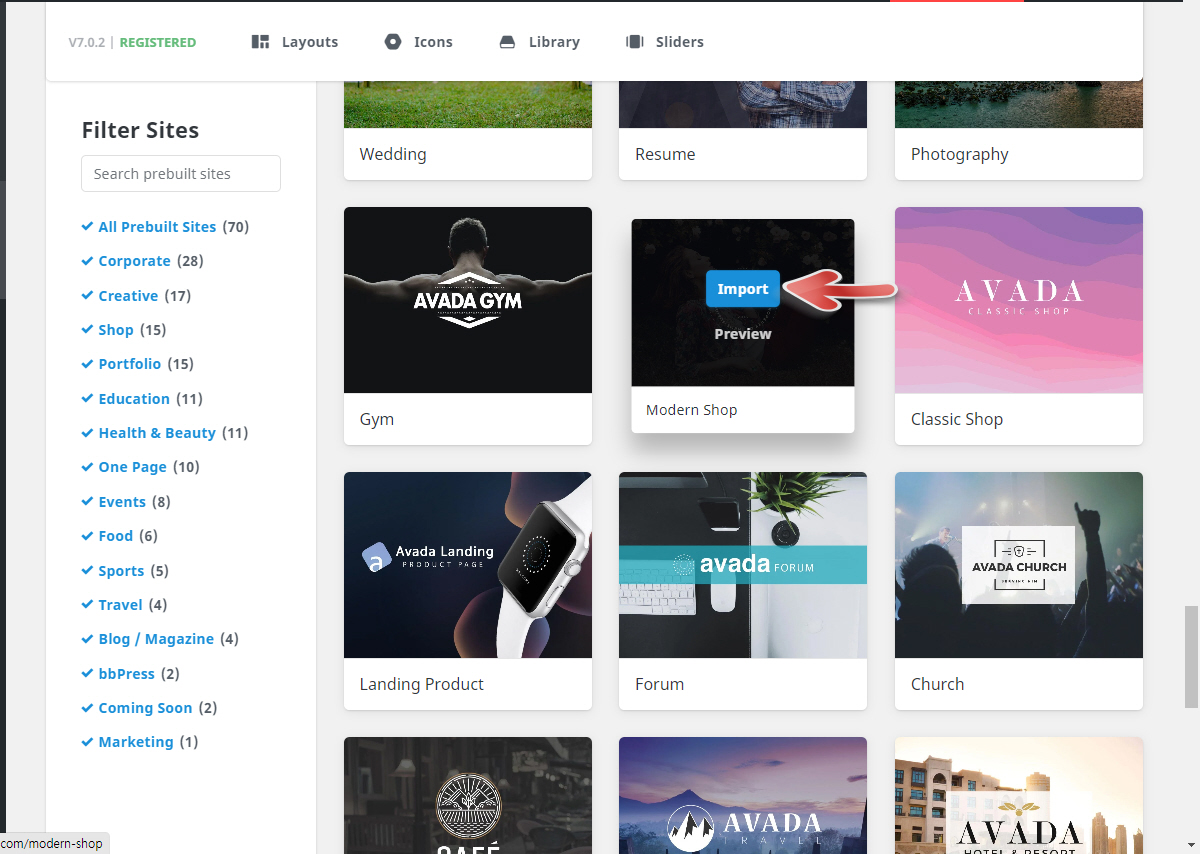Select the Café site thumbnail
This screenshot has width=1200, height=854.
[x=468, y=795]
